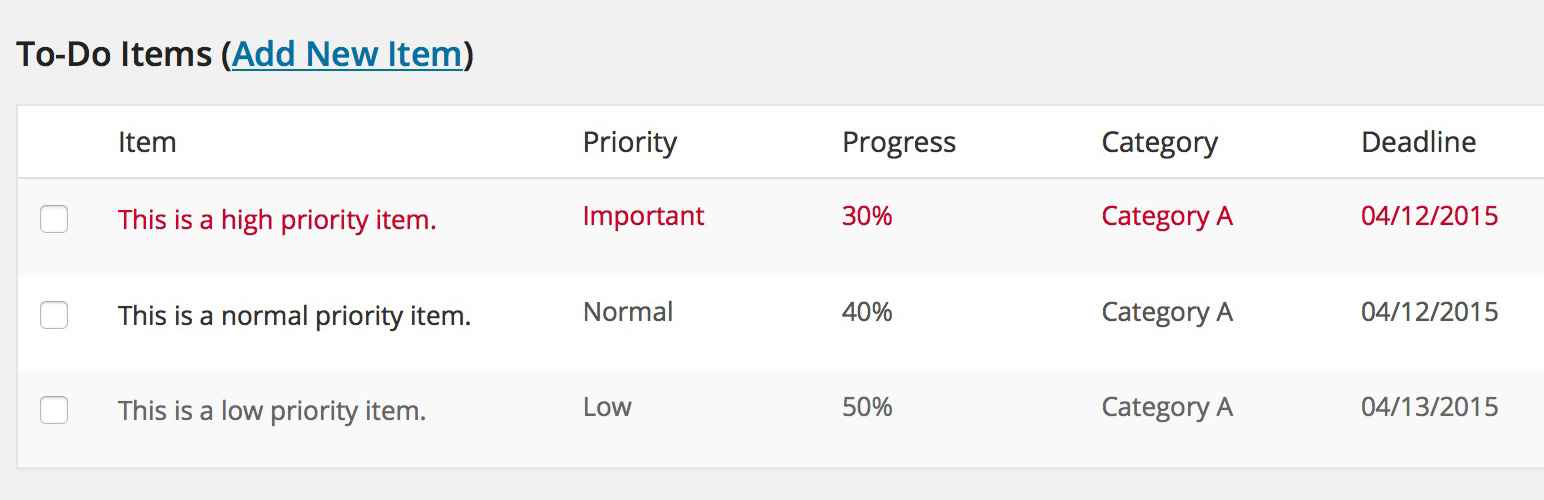The image size is (1544, 500).
Task: Click the Item column header
Action: tap(147, 142)
